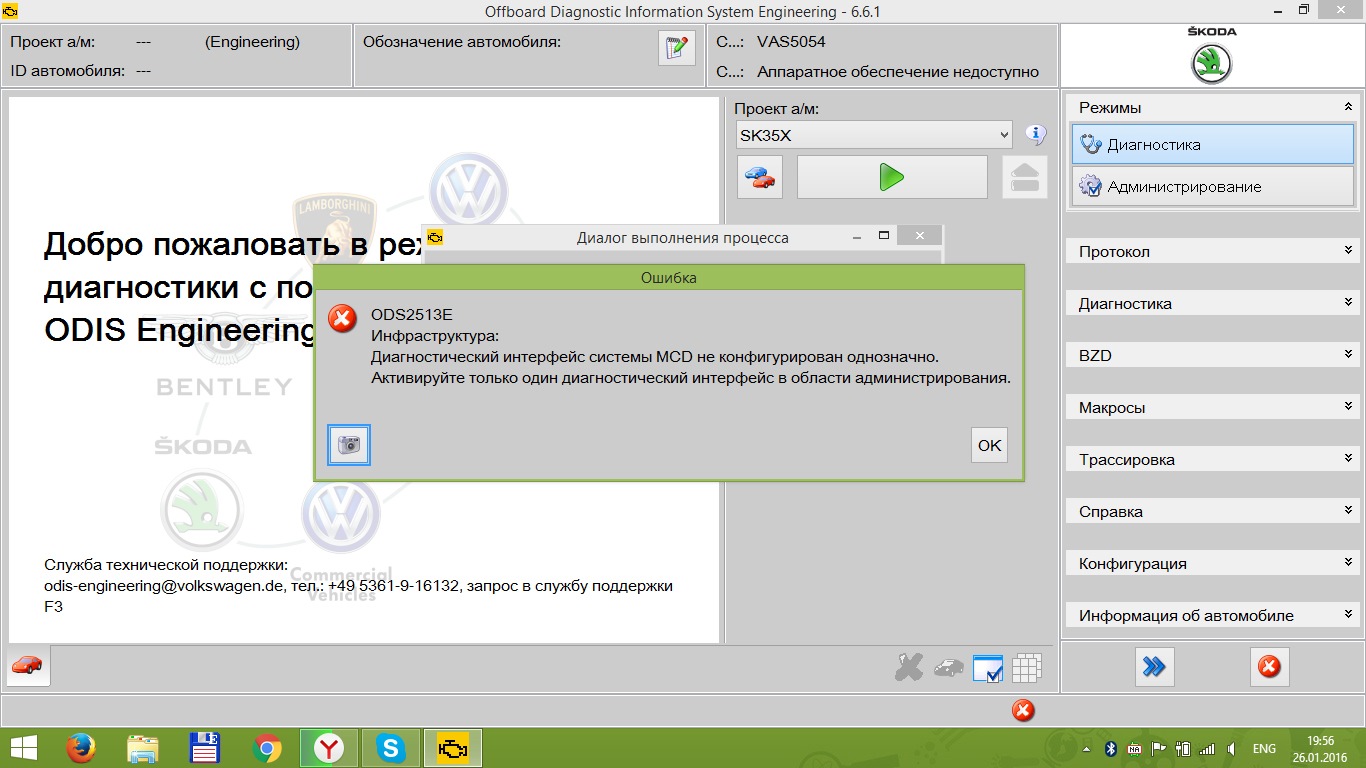Click the Action Center flag tray icon

(1159, 748)
